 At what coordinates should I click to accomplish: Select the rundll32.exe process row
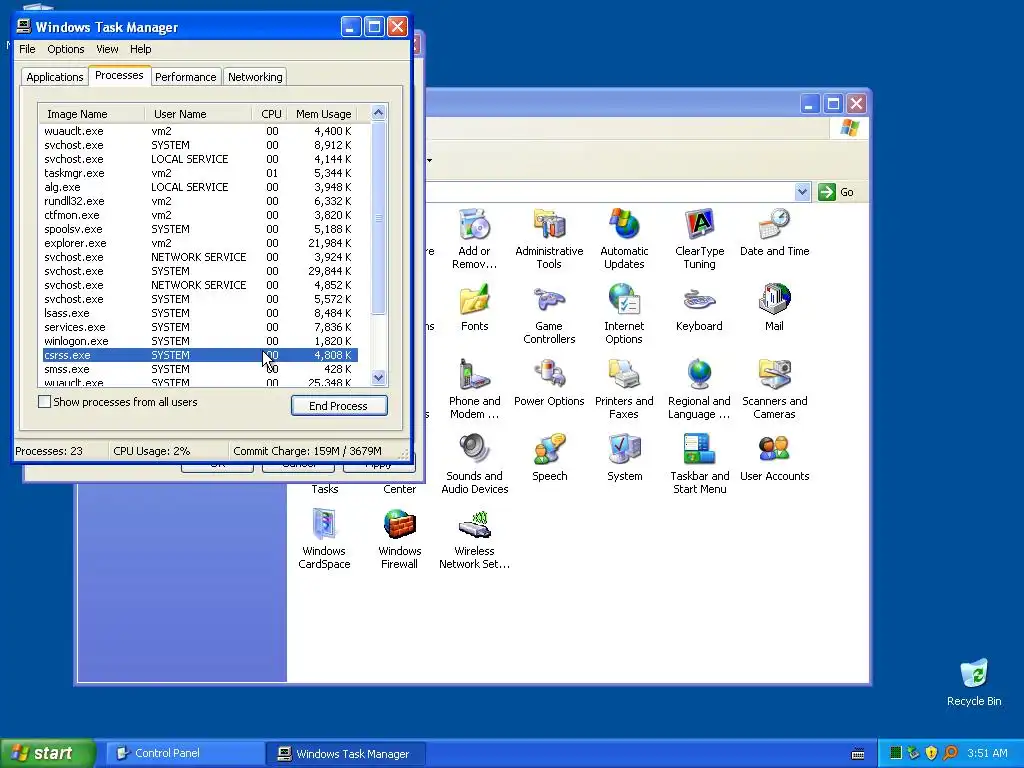pyautogui.click(x=200, y=201)
